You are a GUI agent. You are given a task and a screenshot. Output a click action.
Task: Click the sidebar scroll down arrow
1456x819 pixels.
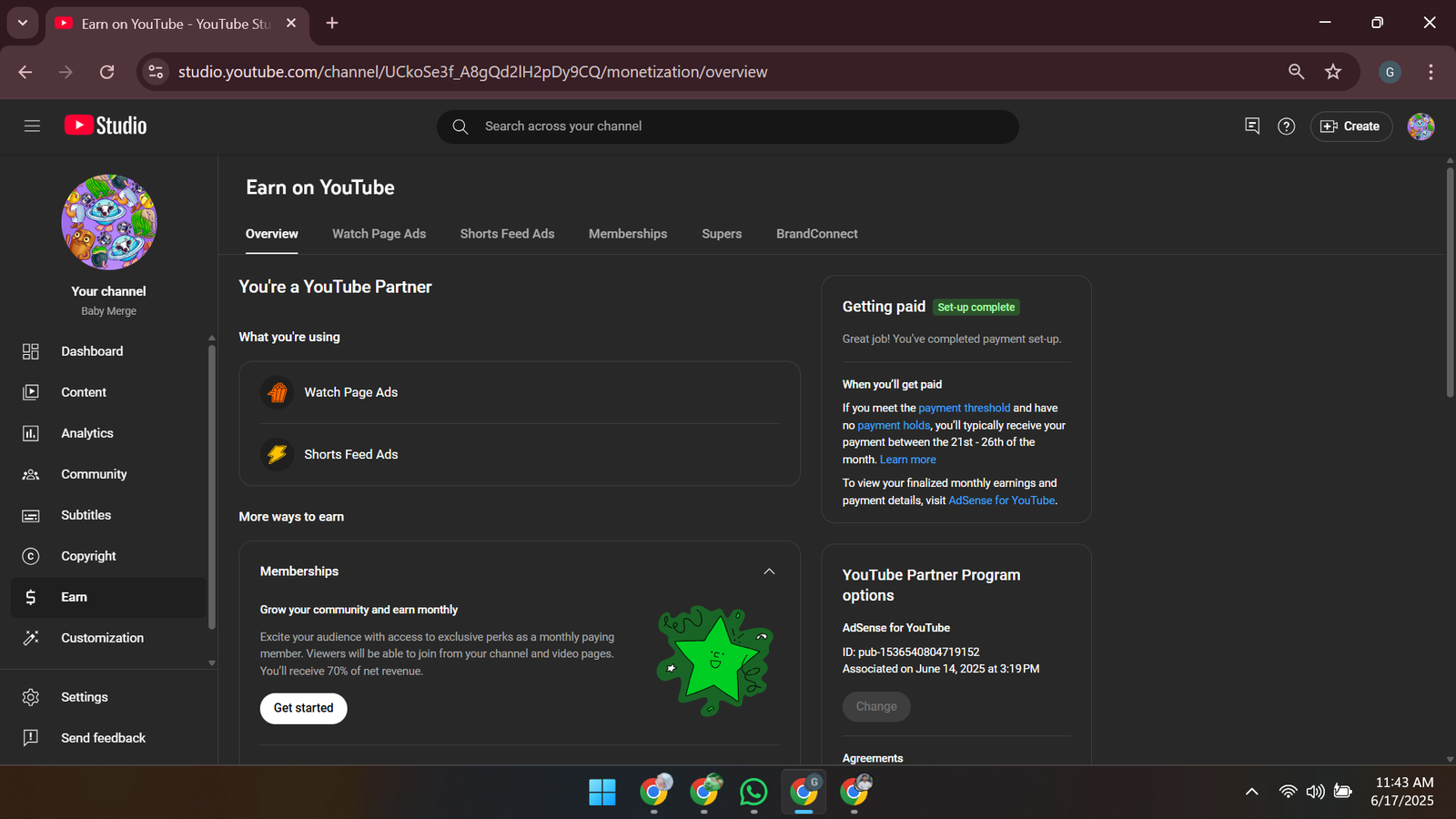click(x=212, y=663)
